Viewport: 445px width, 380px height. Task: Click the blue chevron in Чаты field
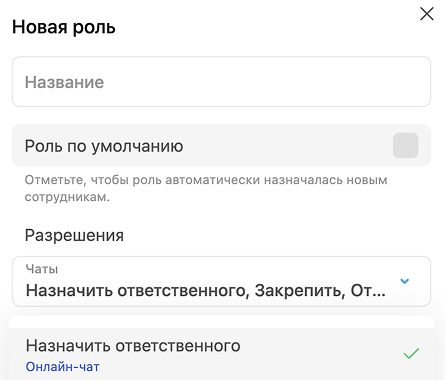point(404,281)
